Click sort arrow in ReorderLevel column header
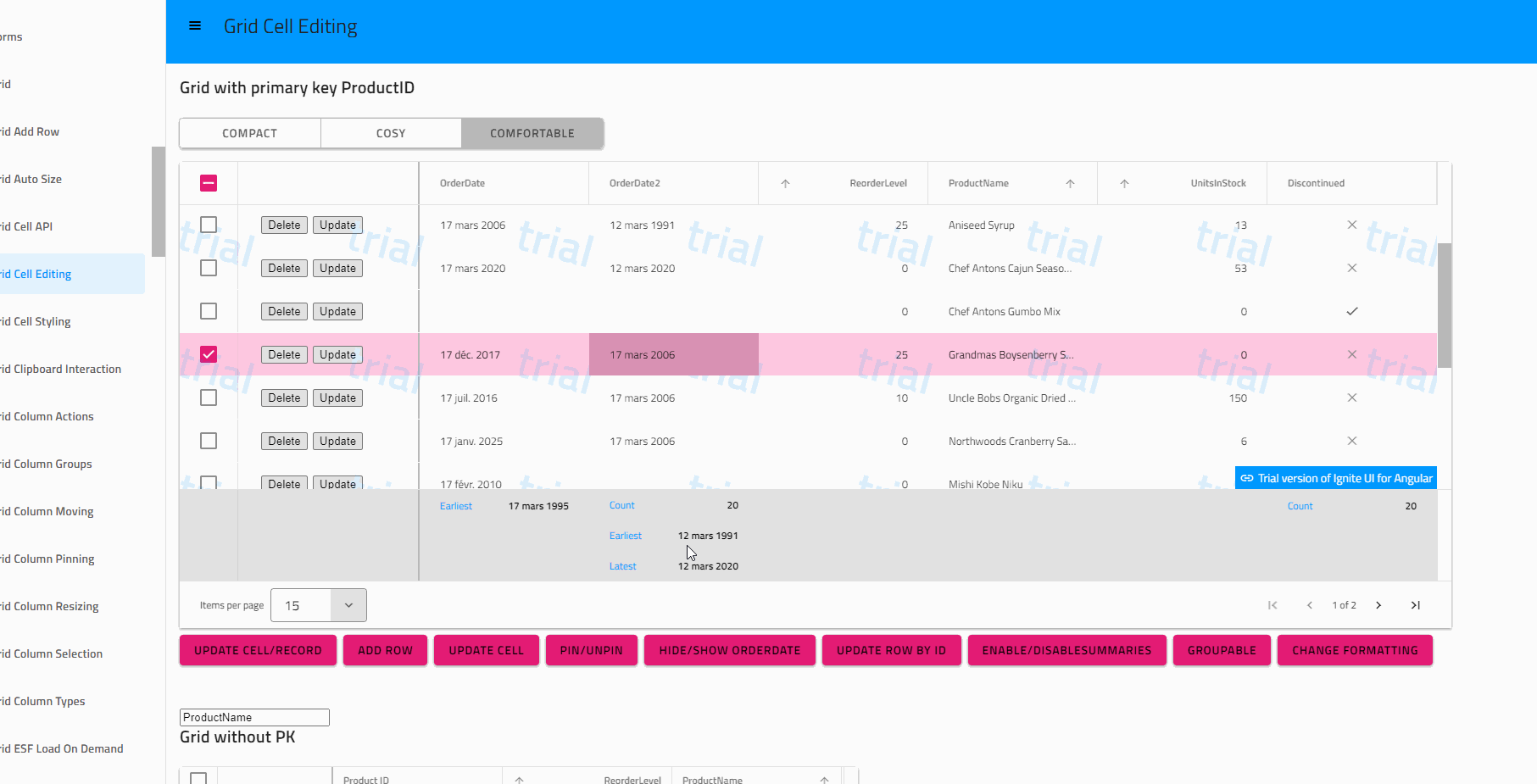The width and height of the screenshot is (1537, 784). point(785,183)
